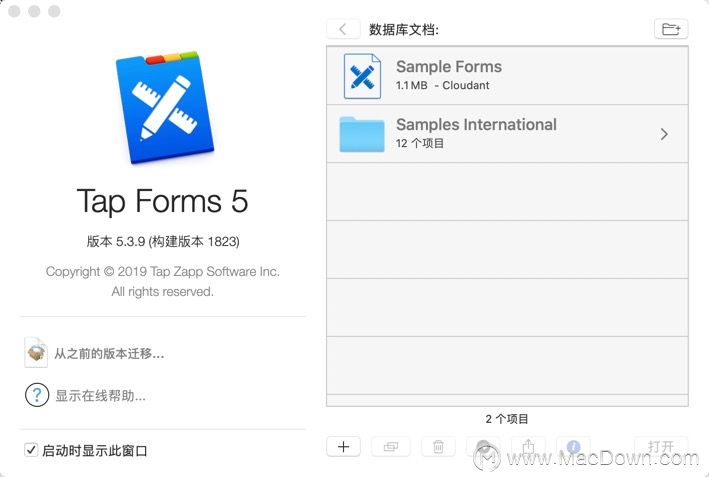Select the 'Sample Forms' title text
709x477 pixels.
click(x=449, y=67)
